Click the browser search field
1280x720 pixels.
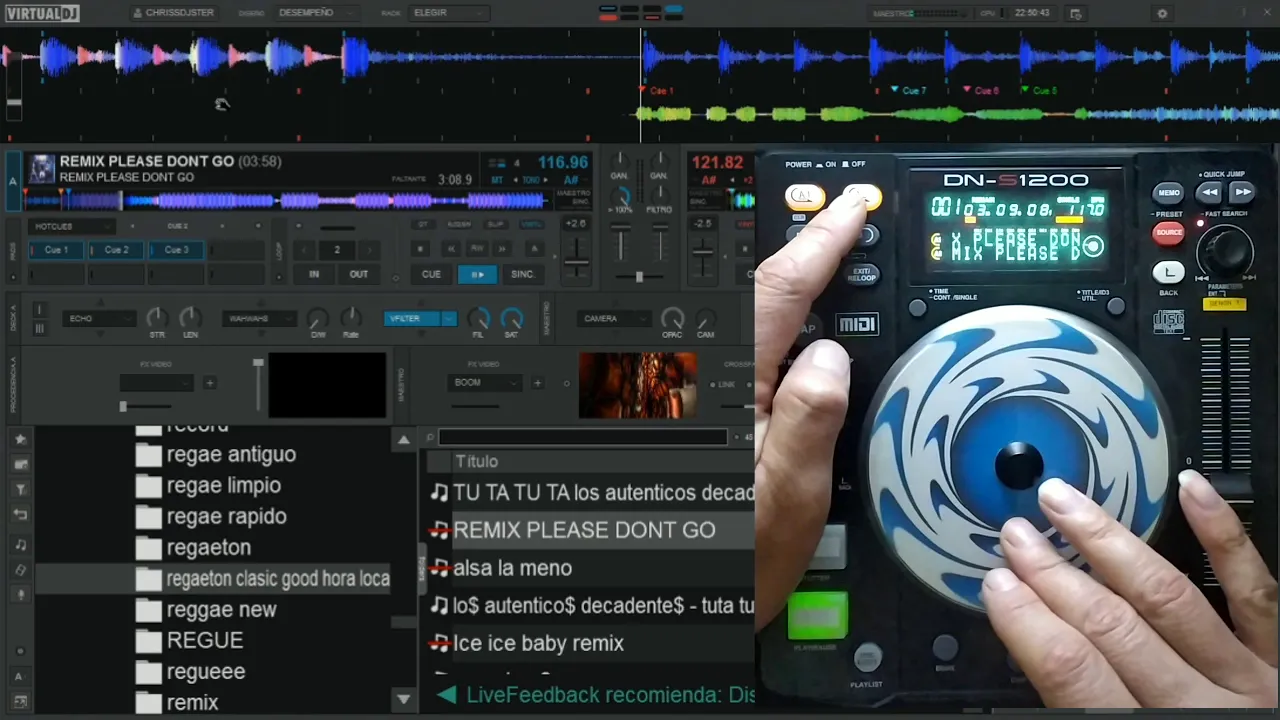point(582,437)
